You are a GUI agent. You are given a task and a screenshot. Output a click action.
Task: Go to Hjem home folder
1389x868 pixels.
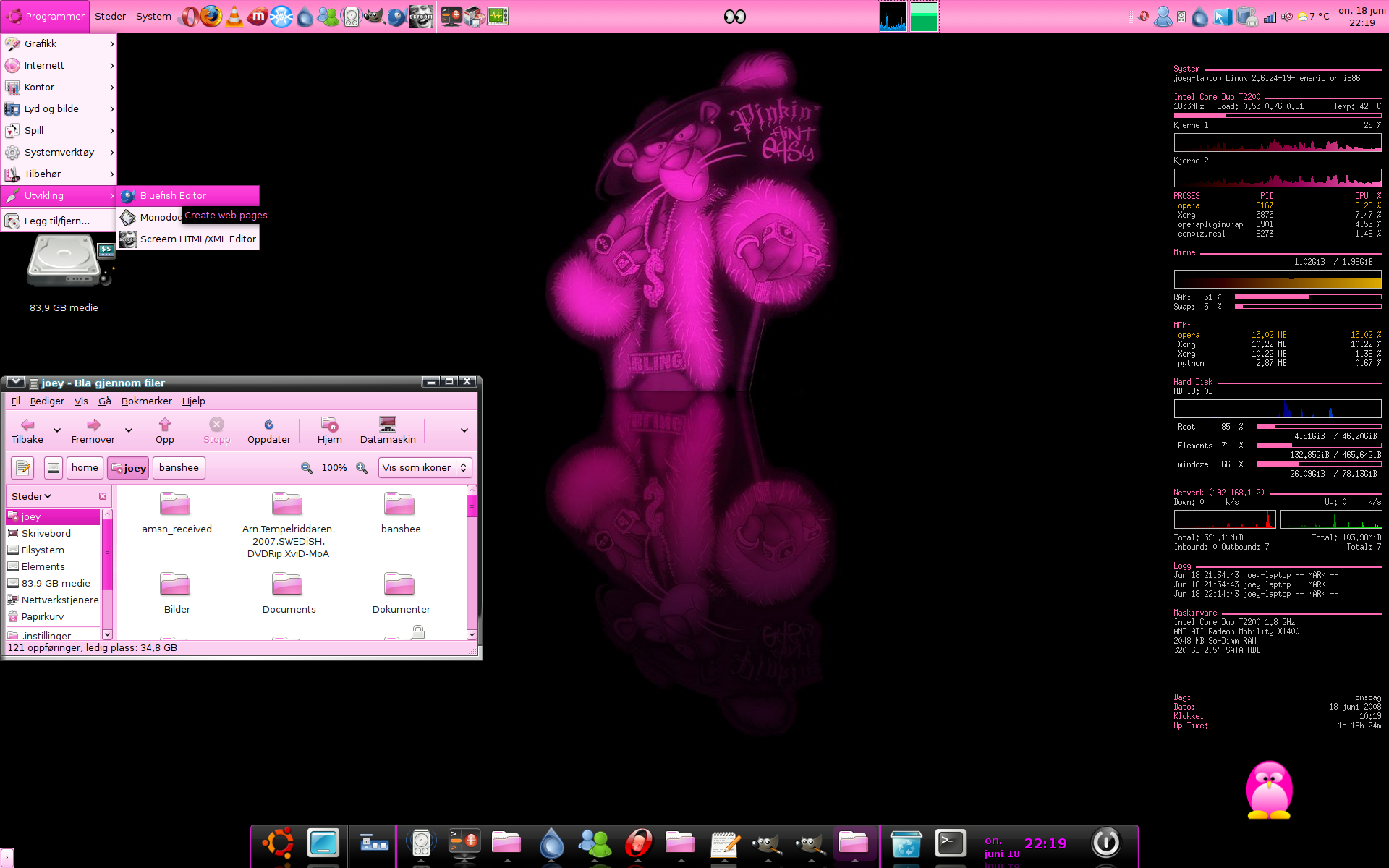point(330,430)
